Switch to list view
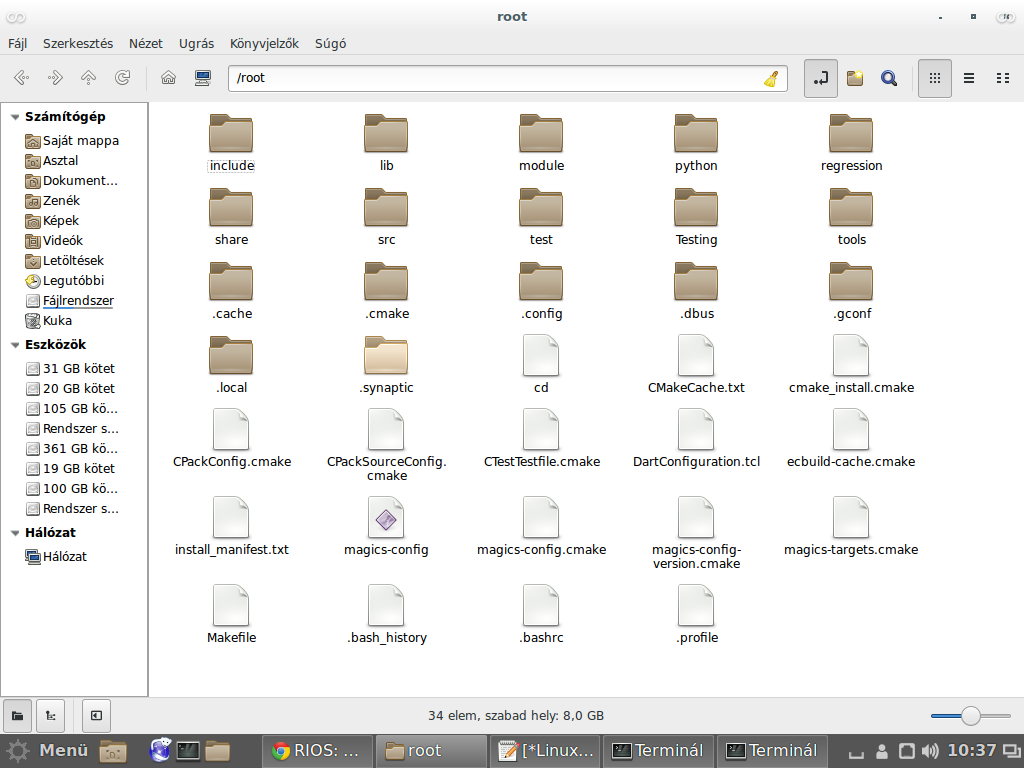Screen dimensions: 1024x768 click(x=969, y=78)
